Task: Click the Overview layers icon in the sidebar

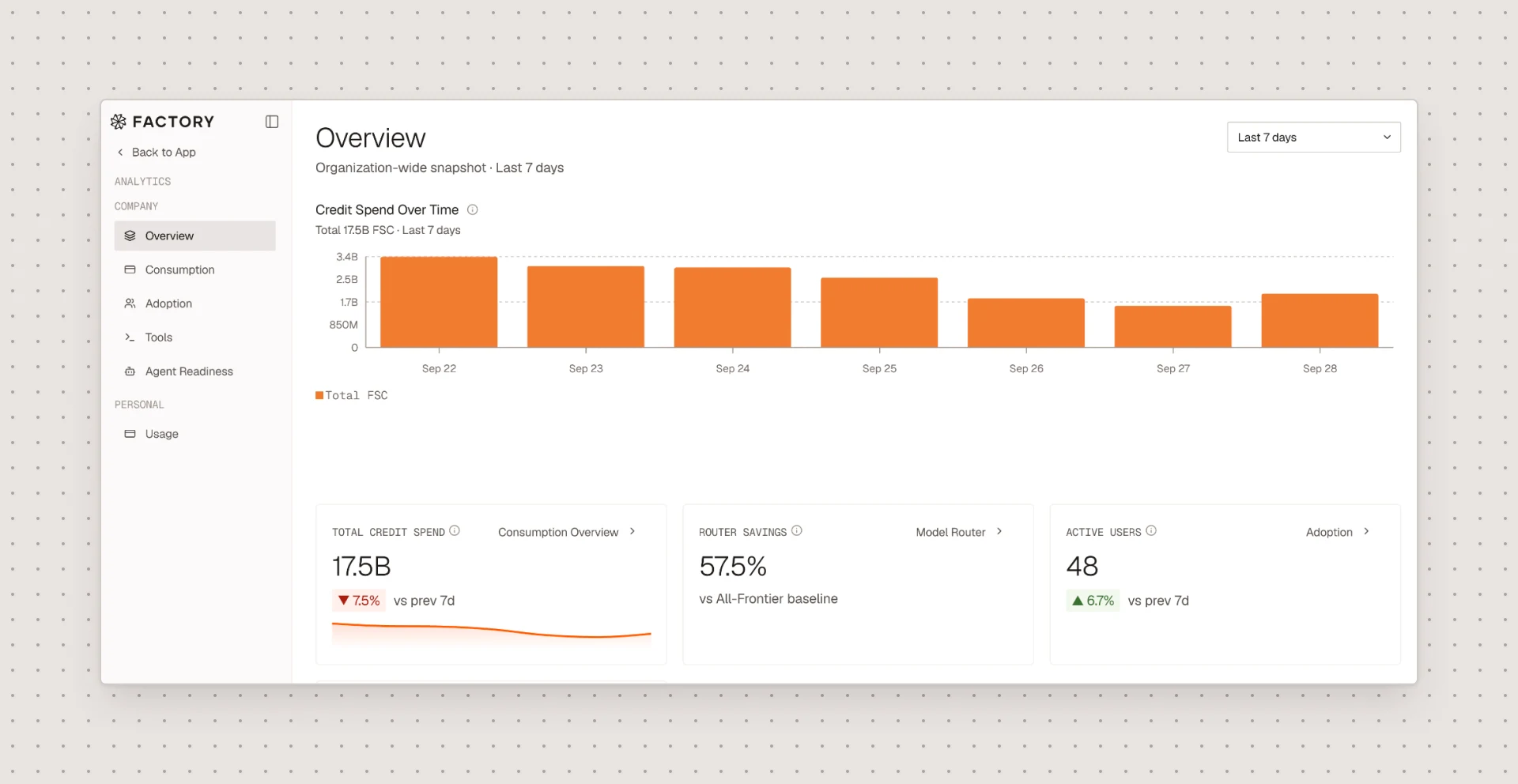Action: [130, 236]
